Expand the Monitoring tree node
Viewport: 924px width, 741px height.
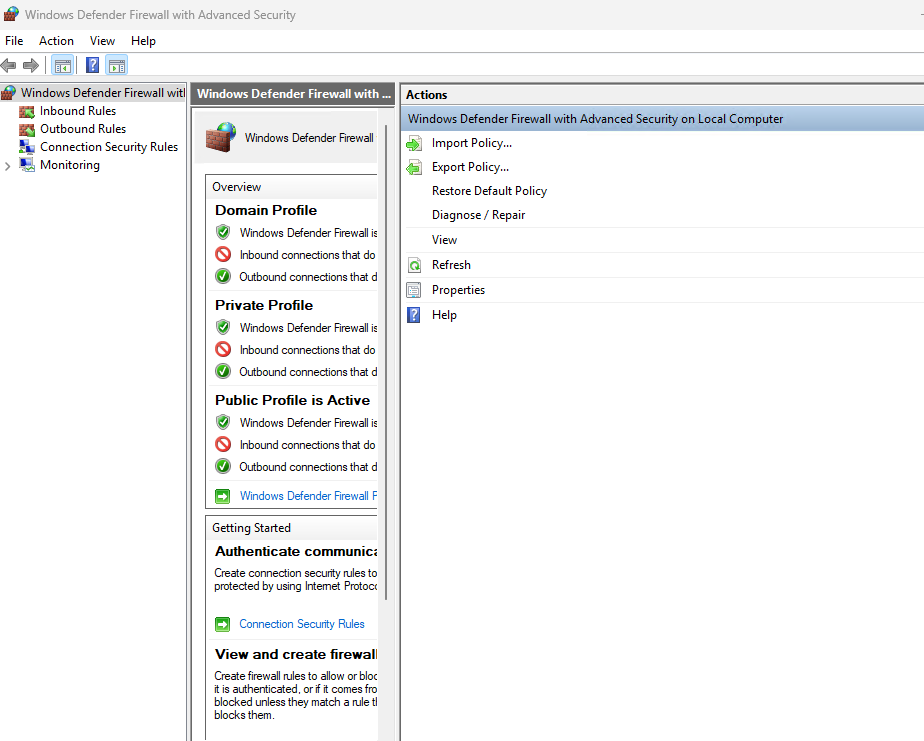point(8,166)
